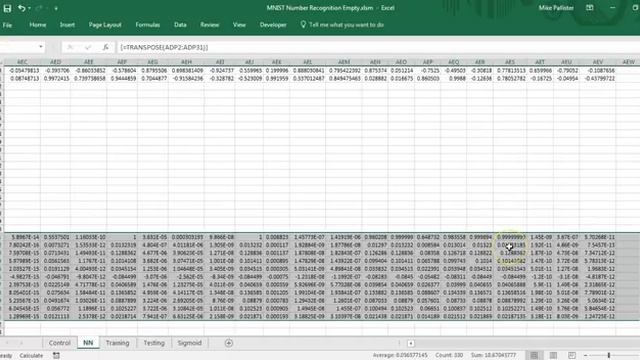Select column header AES
The width and height of the screenshot is (640, 360).
pyautogui.click(x=510, y=62)
